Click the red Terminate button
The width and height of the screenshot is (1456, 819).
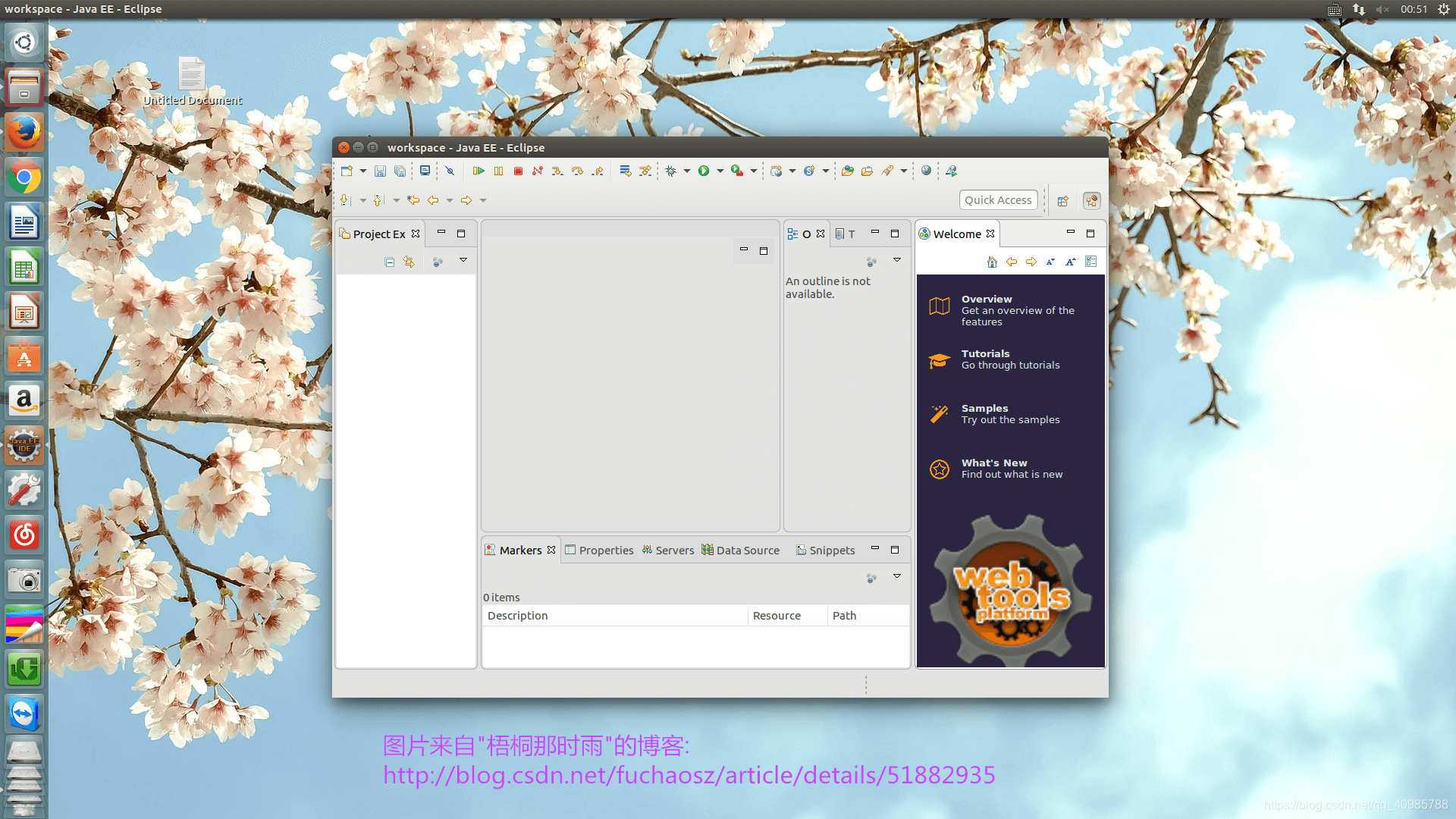(x=518, y=171)
